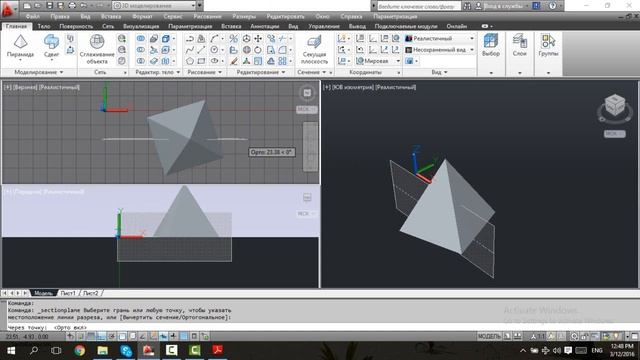The image size is (640, 360).
Task: Switch to the Аннотации ribbon tab
Action: click(x=264, y=26)
